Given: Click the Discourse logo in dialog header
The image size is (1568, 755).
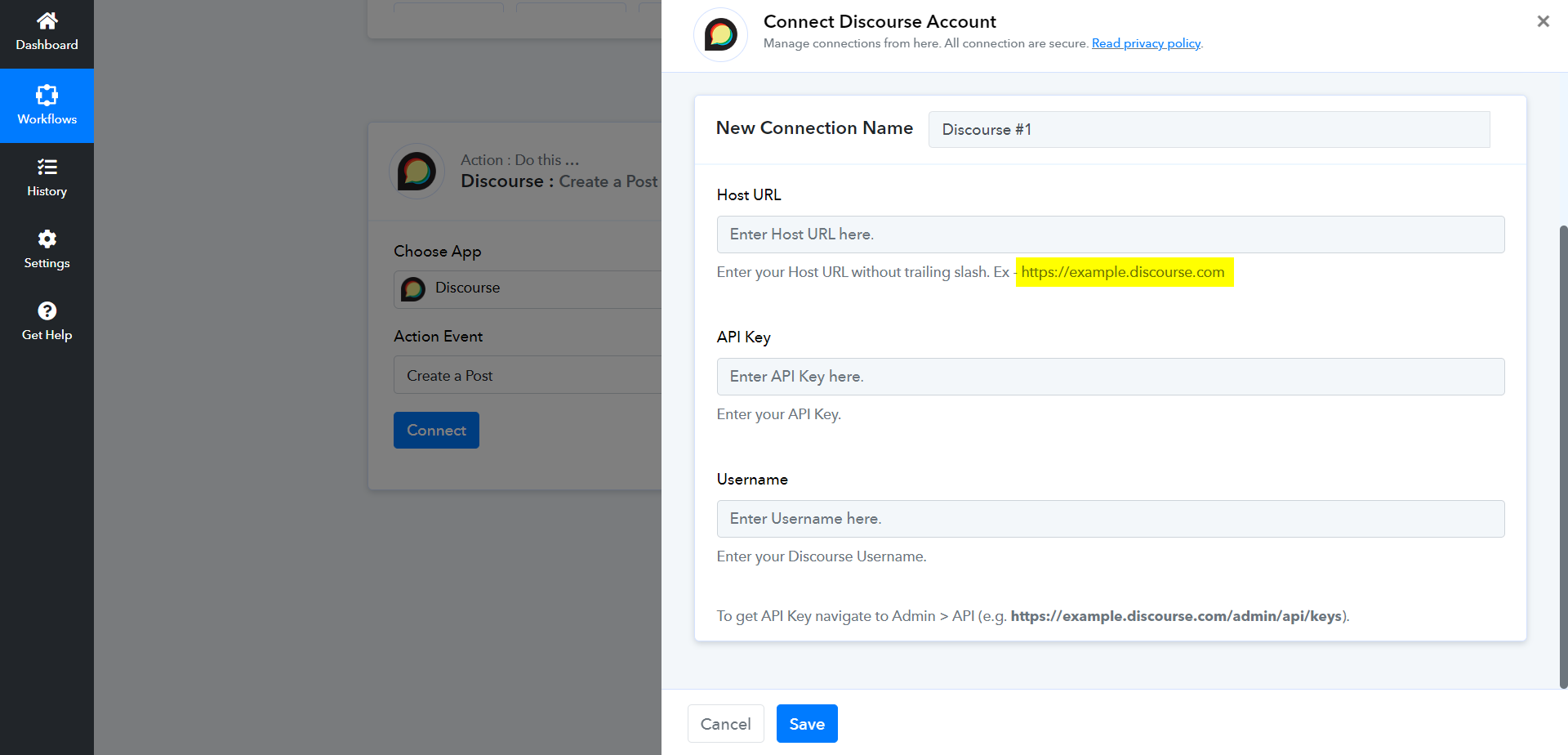Looking at the screenshot, I should click(x=720, y=34).
